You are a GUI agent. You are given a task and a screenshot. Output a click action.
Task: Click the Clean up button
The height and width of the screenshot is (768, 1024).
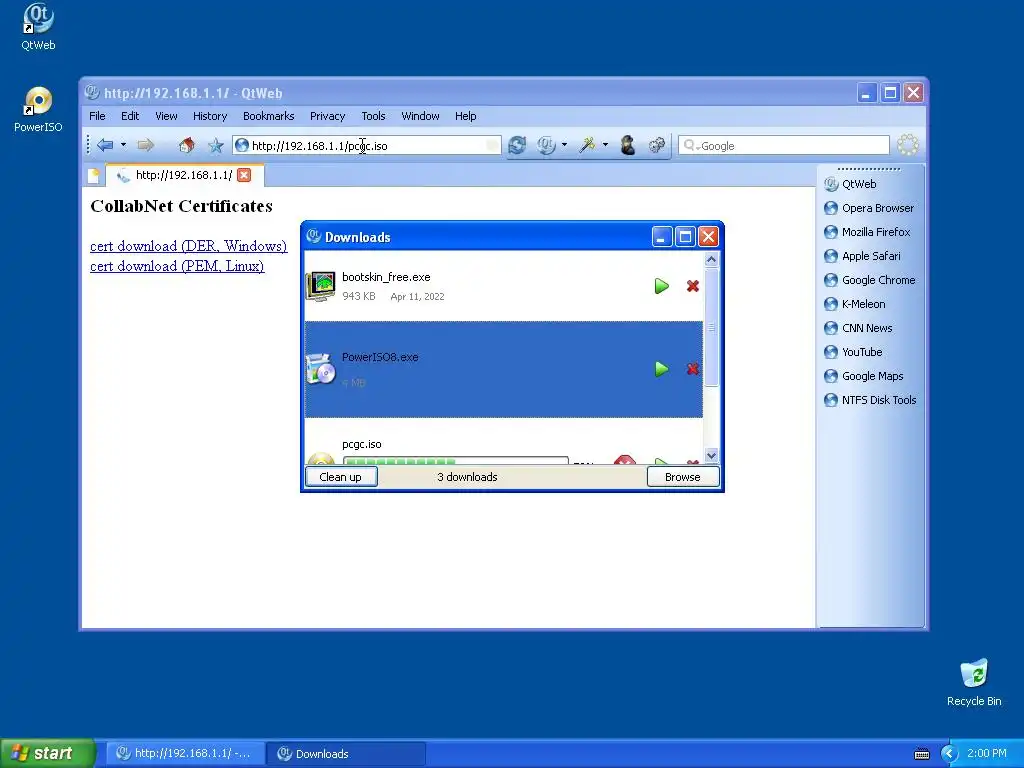[341, 477]
